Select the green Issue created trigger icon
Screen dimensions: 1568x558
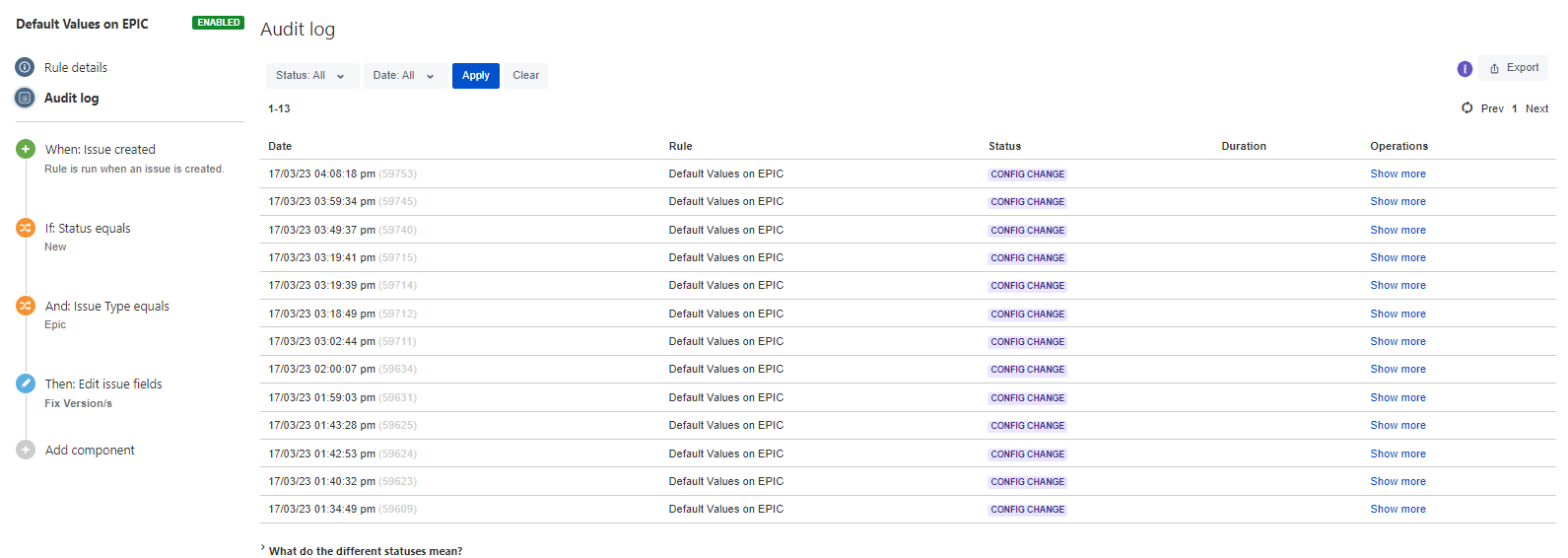point(26,149)
